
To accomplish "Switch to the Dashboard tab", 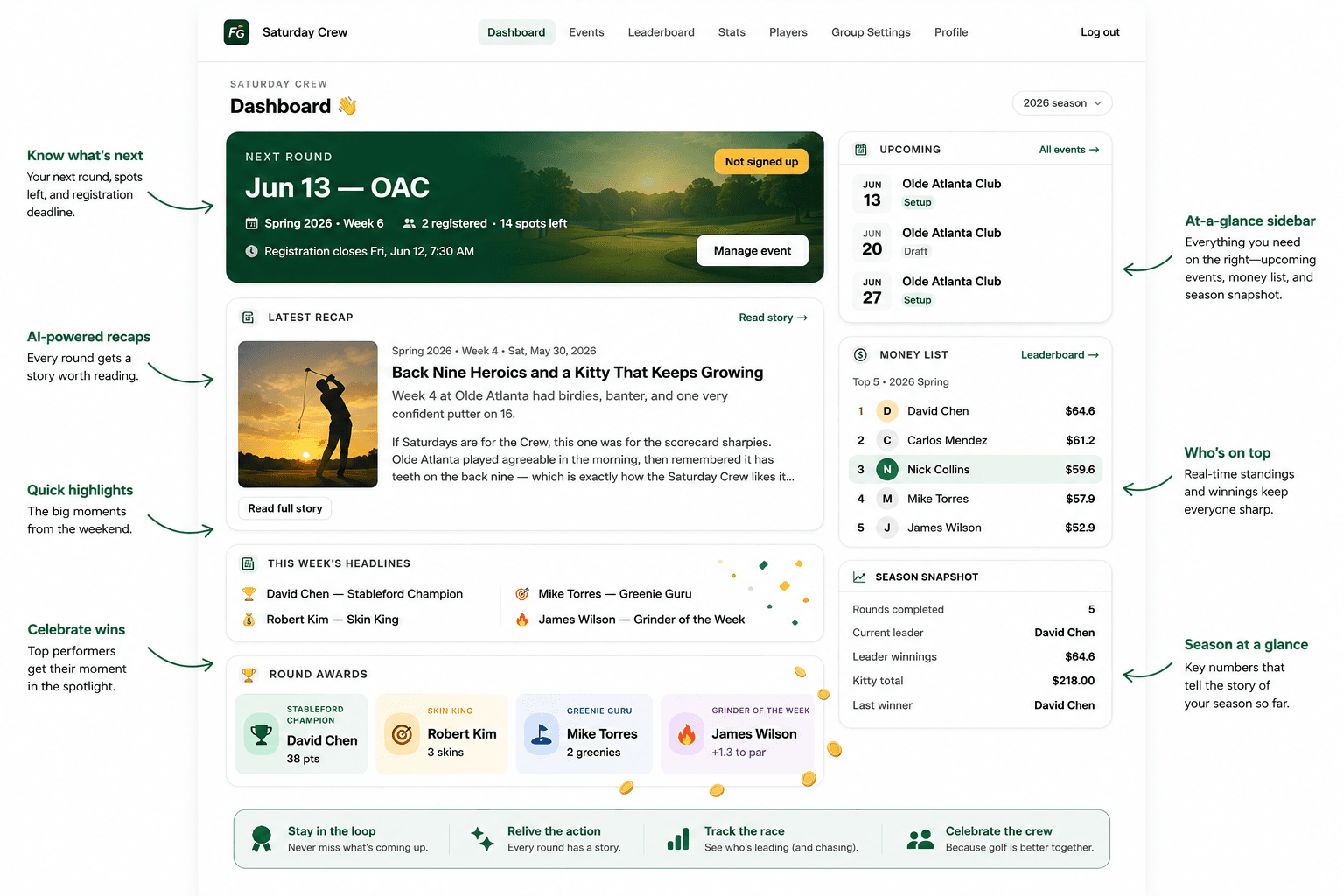I will pos(516,32).
